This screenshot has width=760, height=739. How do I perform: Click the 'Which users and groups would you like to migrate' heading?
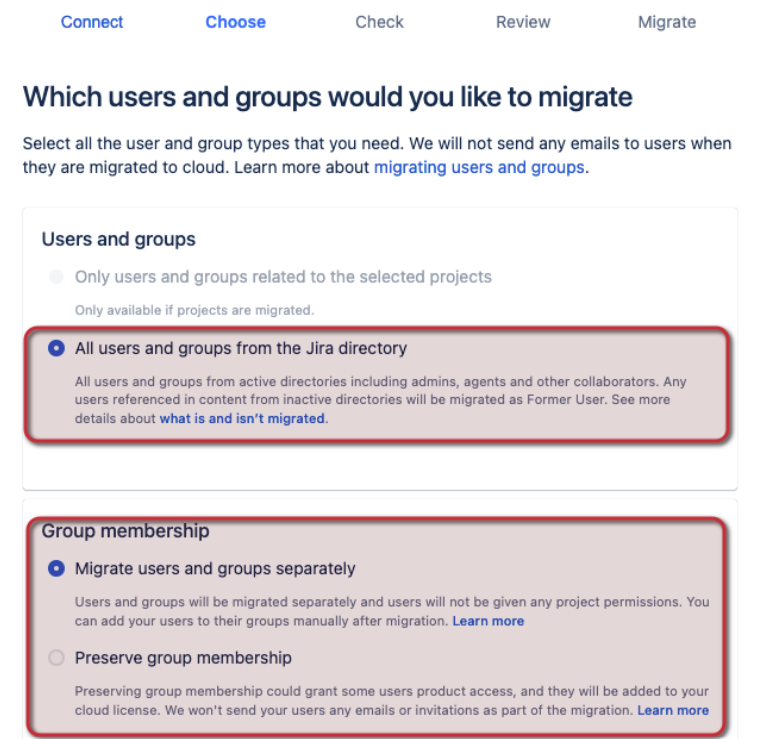pyautogui.click(x=327, y=97)
